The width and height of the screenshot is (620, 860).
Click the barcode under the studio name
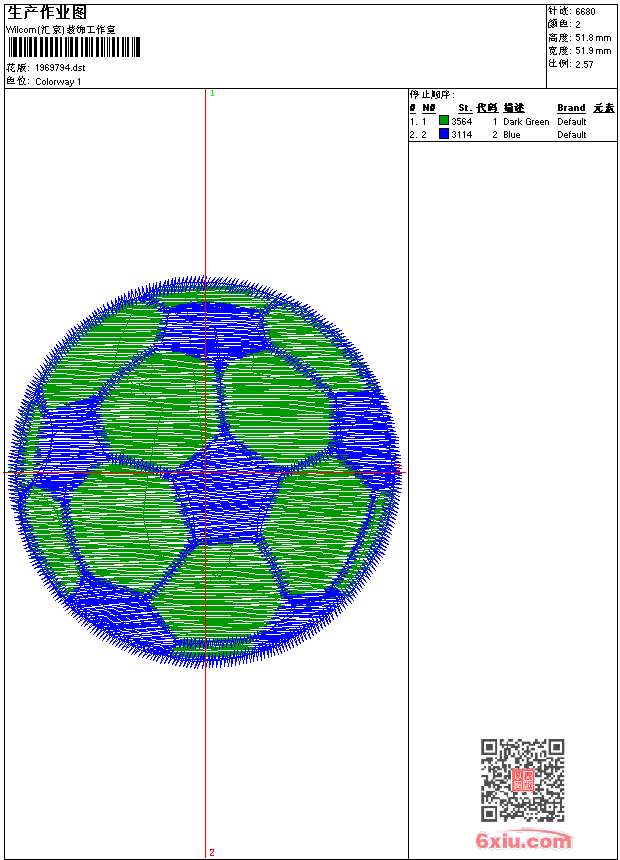(73, 47)
